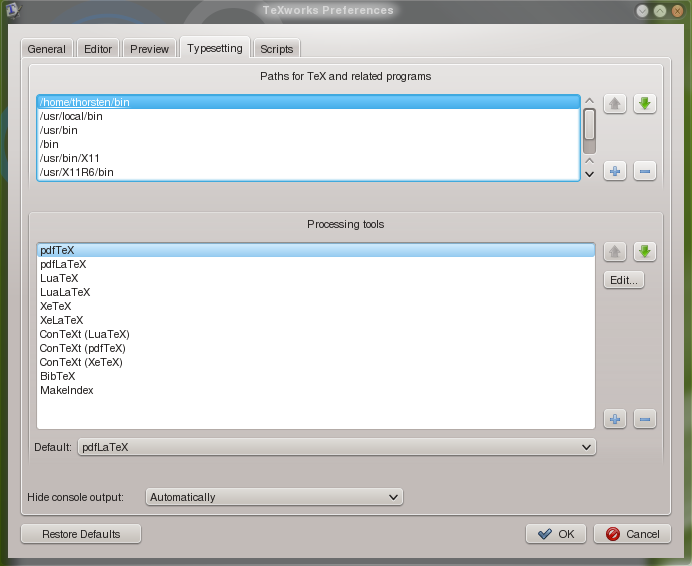Viewport: 692px width, 566px height.
Task: Click Edit... button for processing tool
Action: (624, 280)
